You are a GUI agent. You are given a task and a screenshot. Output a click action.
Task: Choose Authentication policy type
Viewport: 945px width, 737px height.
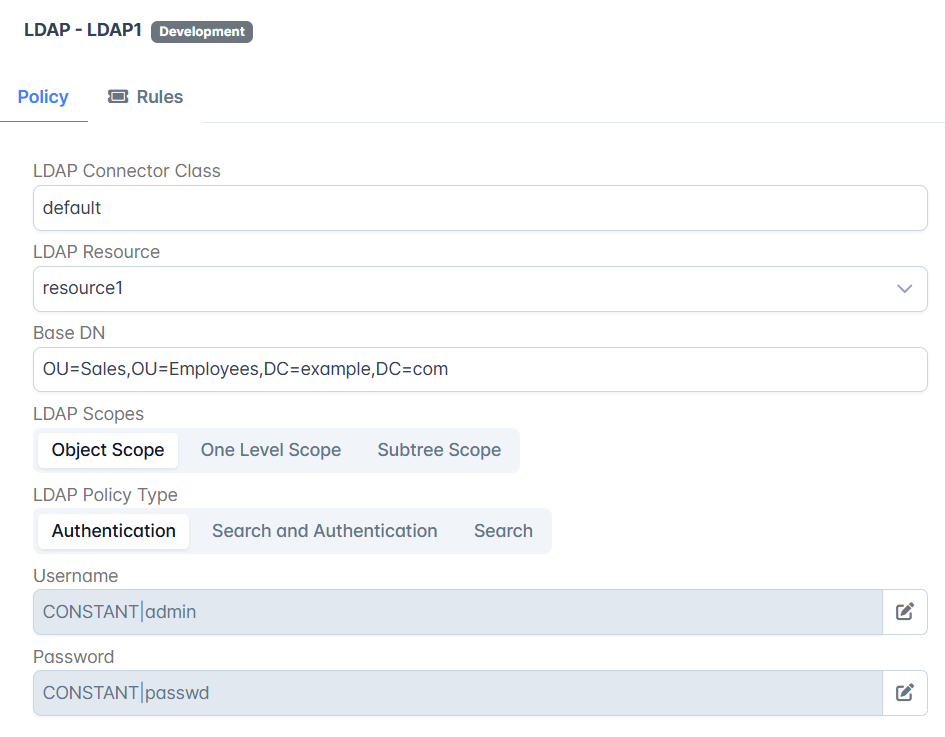113,531
